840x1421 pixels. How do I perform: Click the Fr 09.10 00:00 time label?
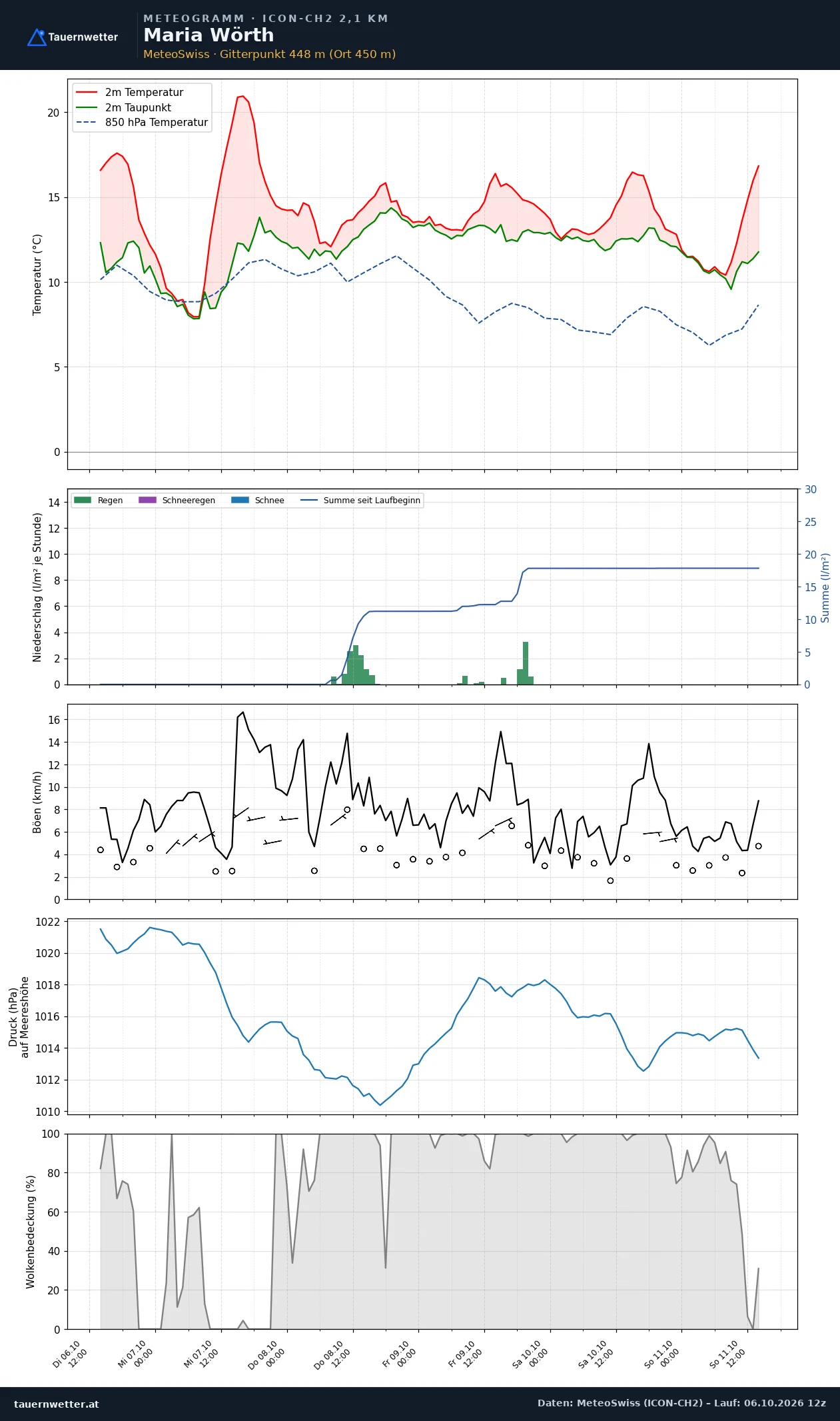click(x=399, y=1354)
